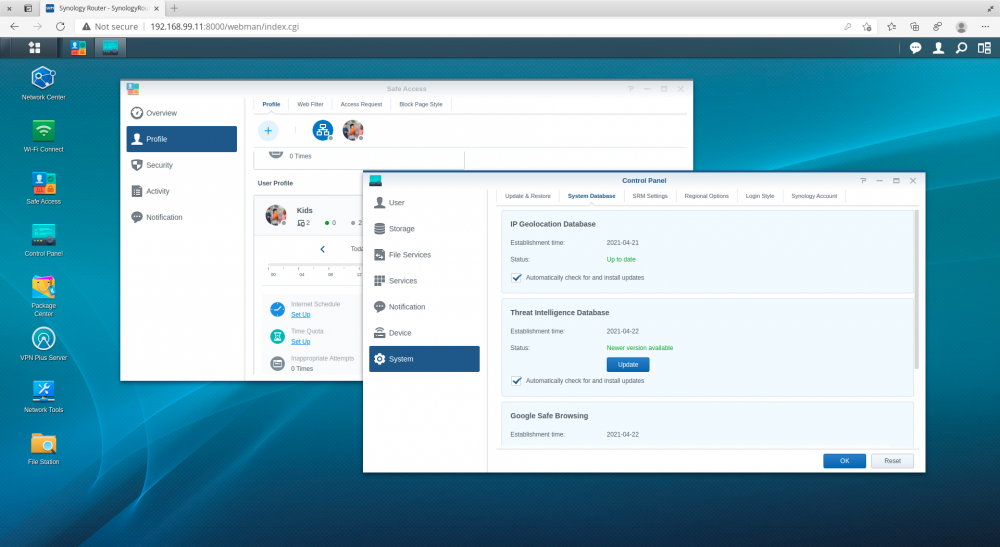
Task: Open Services section in Control Panel
Action: click(x=424, y=281)
